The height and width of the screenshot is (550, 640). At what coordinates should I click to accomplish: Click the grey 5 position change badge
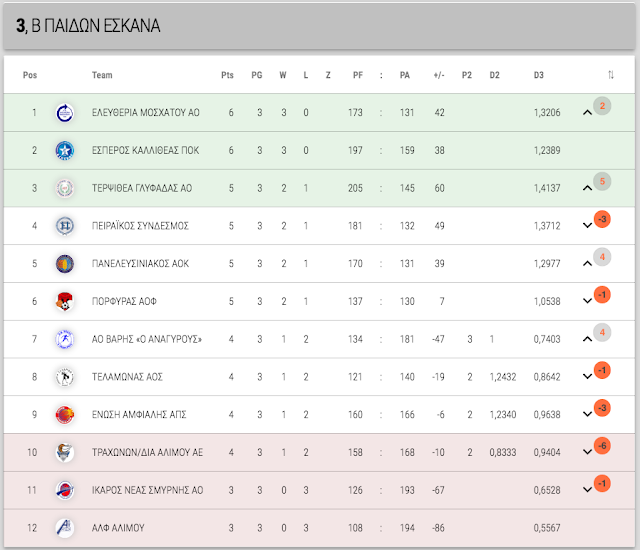[x=602, y=181]
